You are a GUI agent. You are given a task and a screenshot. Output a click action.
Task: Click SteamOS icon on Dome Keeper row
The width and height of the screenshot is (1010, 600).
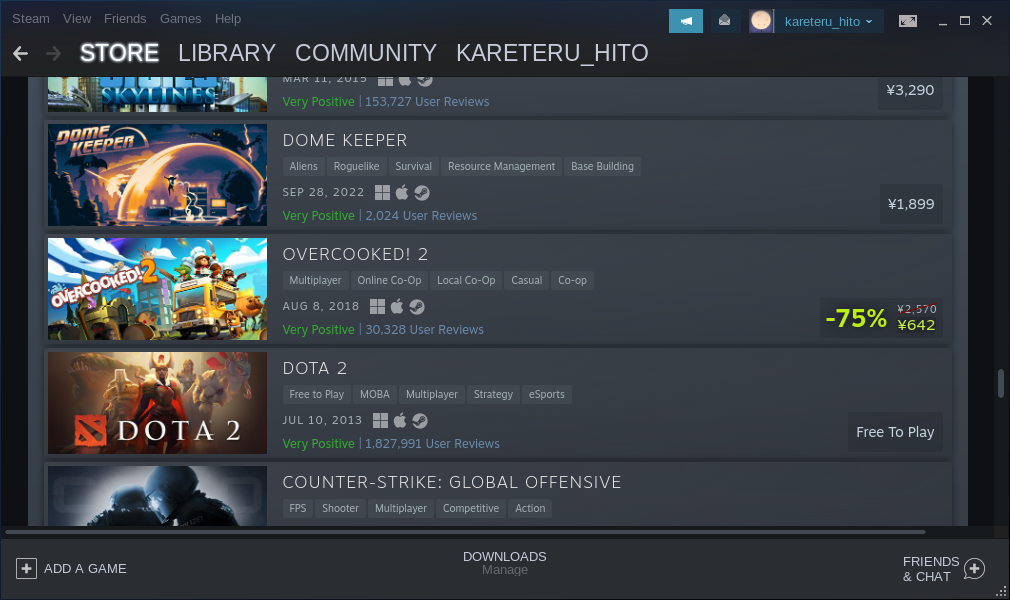(x=422, y=193)
